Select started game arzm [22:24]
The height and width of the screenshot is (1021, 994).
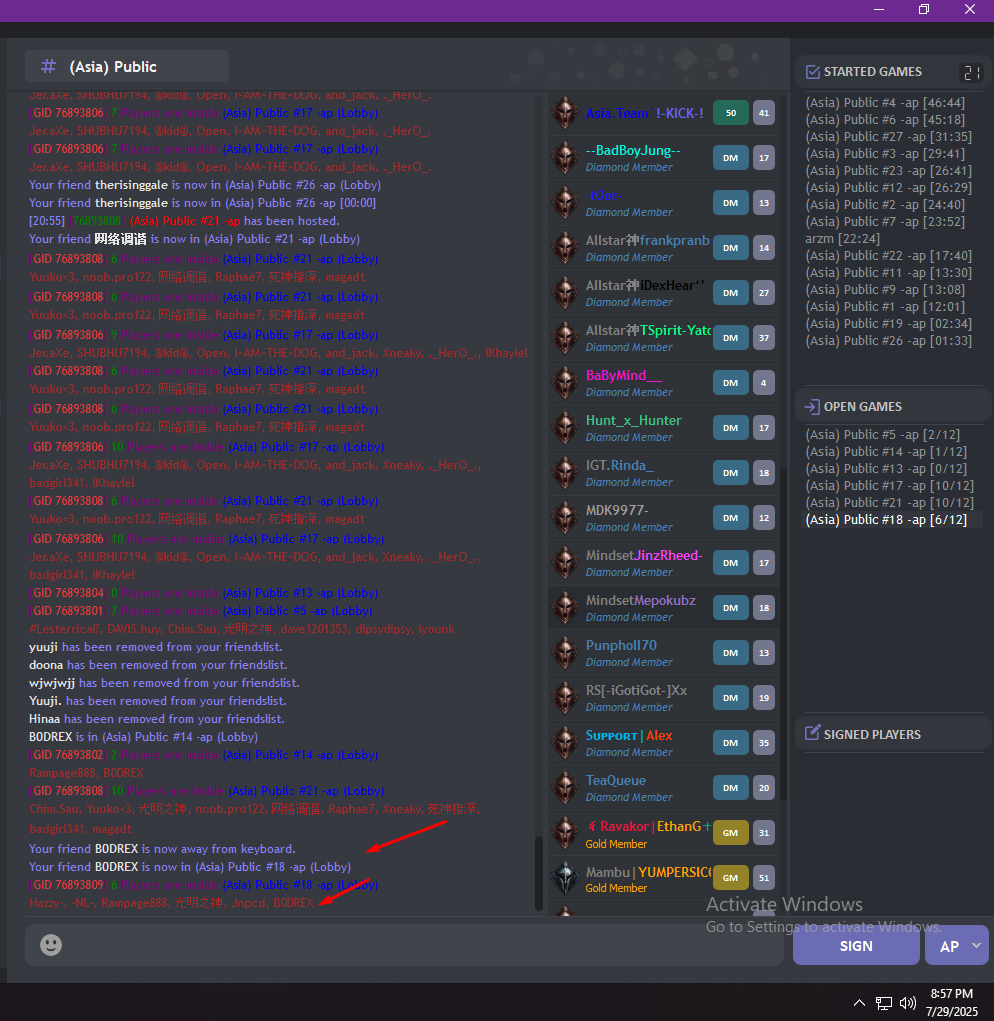click(842, 238)
